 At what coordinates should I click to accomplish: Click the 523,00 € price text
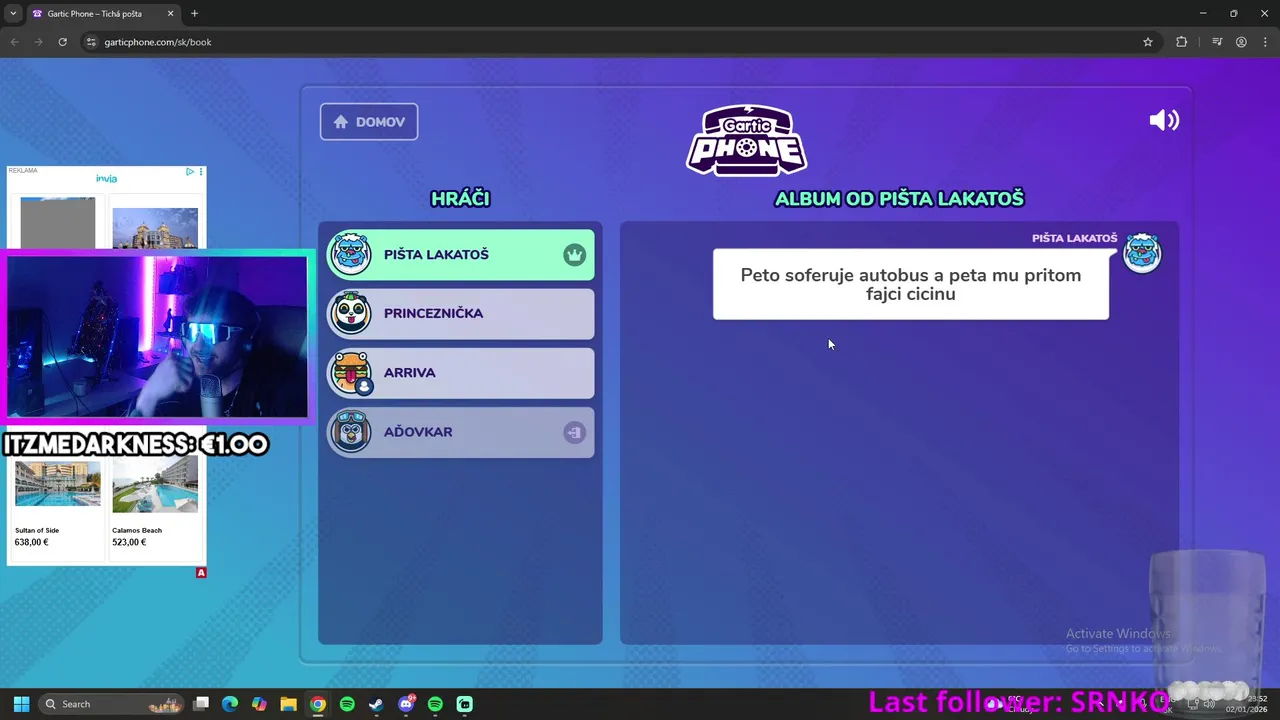[x=129, y=542]
